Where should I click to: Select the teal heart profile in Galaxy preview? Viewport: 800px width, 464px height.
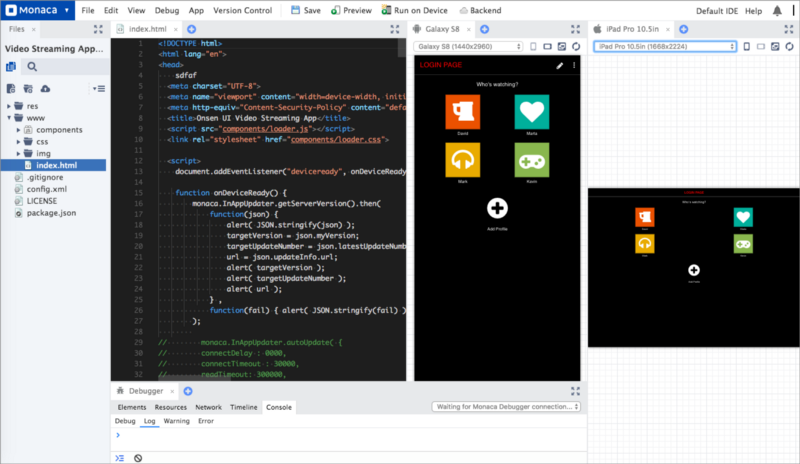532,112
